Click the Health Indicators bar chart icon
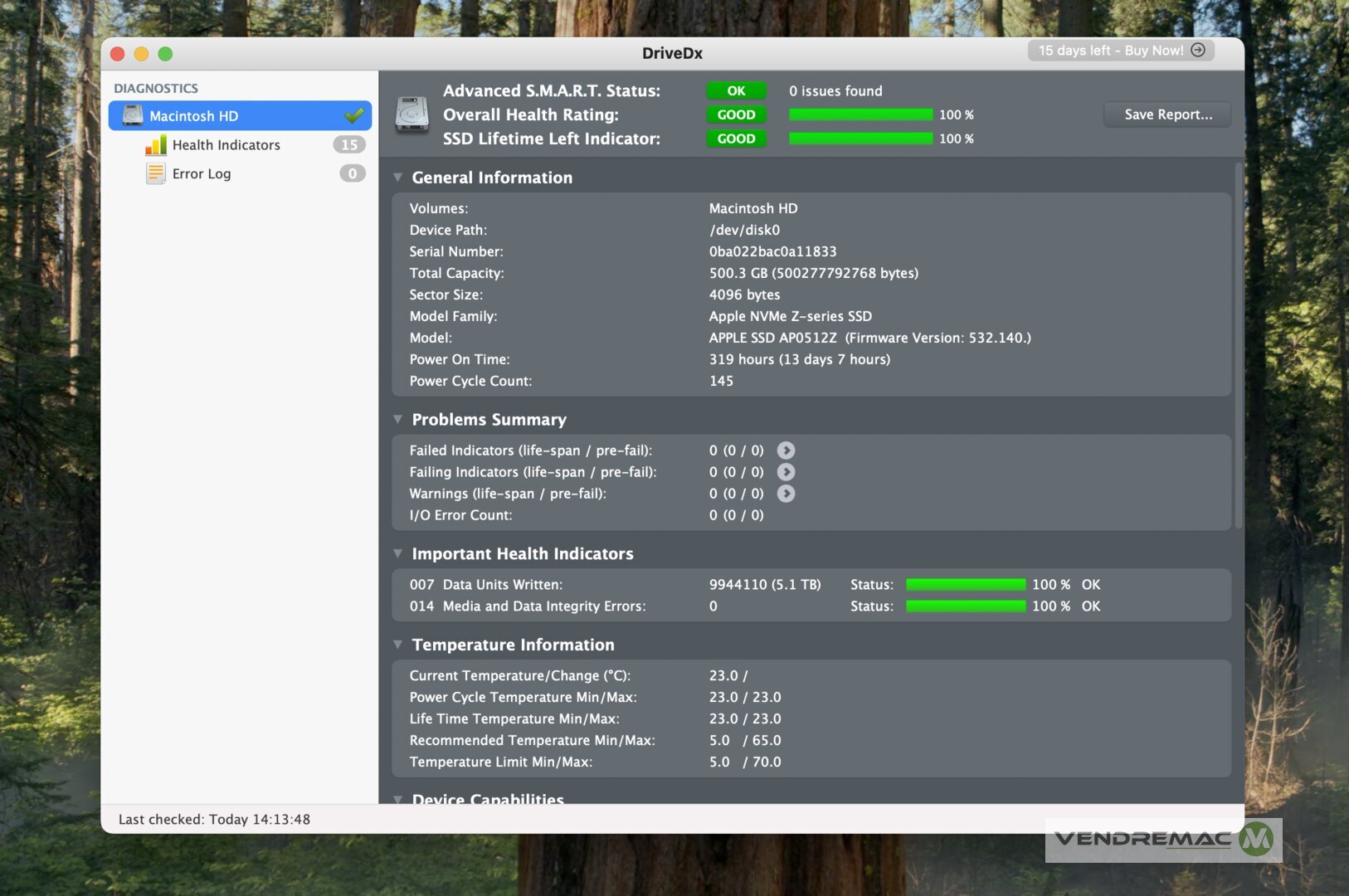The height and width of the screenshot is (896, 1349). tap(155, 145)
